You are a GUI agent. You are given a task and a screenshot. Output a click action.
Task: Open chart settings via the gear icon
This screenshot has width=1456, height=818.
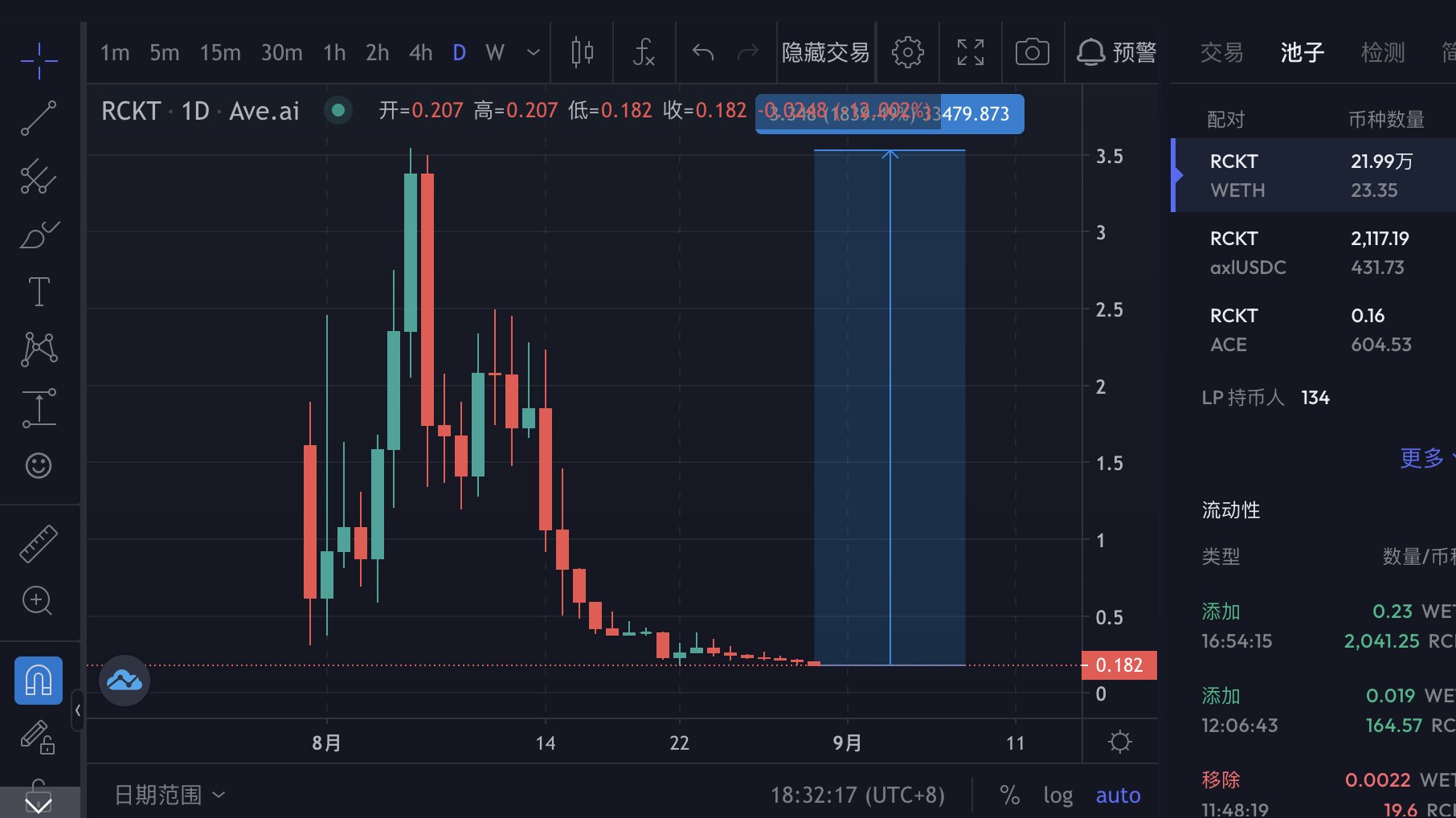[x=907, y=52]
